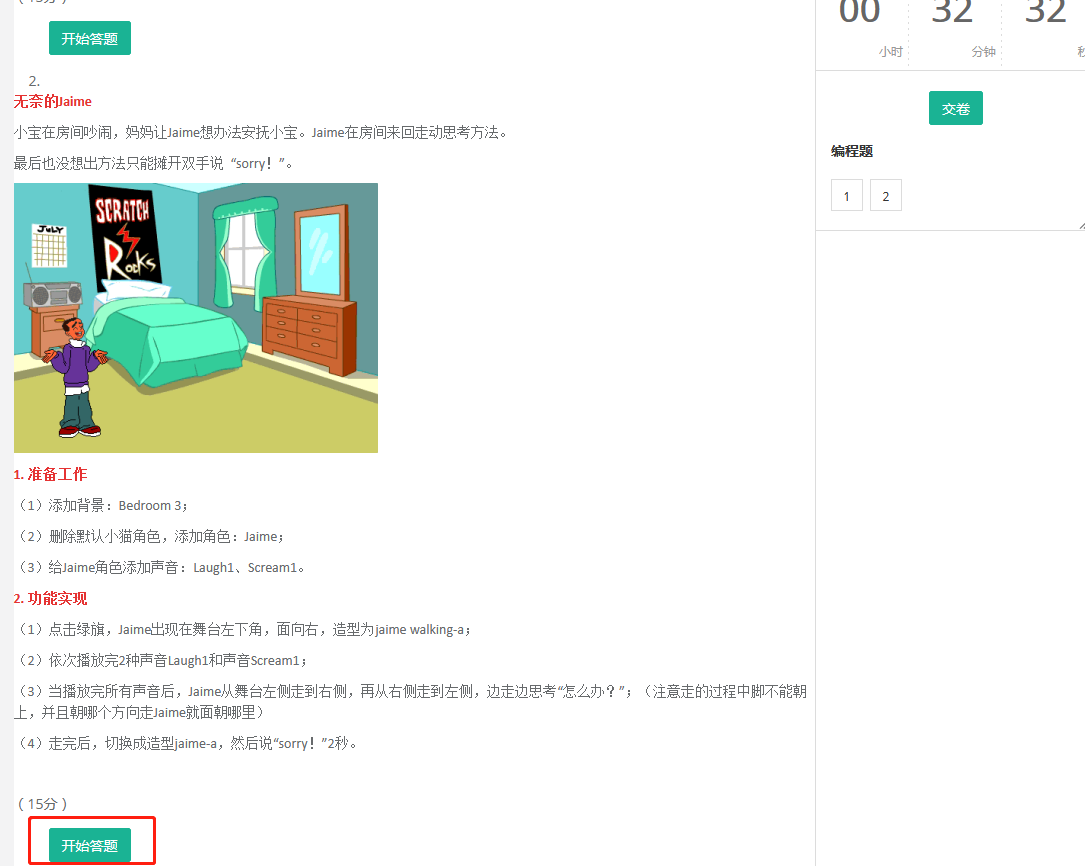Click sentence starting 小宝在房间吵闹
This screenshot has width=1085, height=866.
(x=261, y=133)
